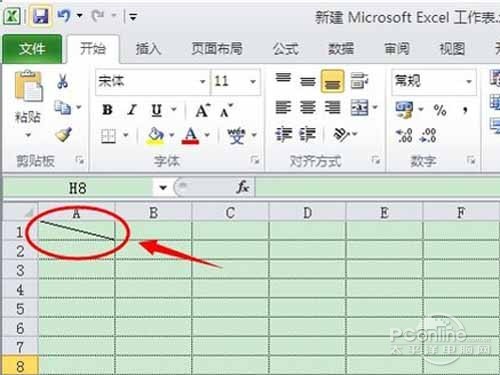Switch to the 数据 (Data) tab
The height and width of the screenshot is (375, 500).
click(x=341, y=49)
